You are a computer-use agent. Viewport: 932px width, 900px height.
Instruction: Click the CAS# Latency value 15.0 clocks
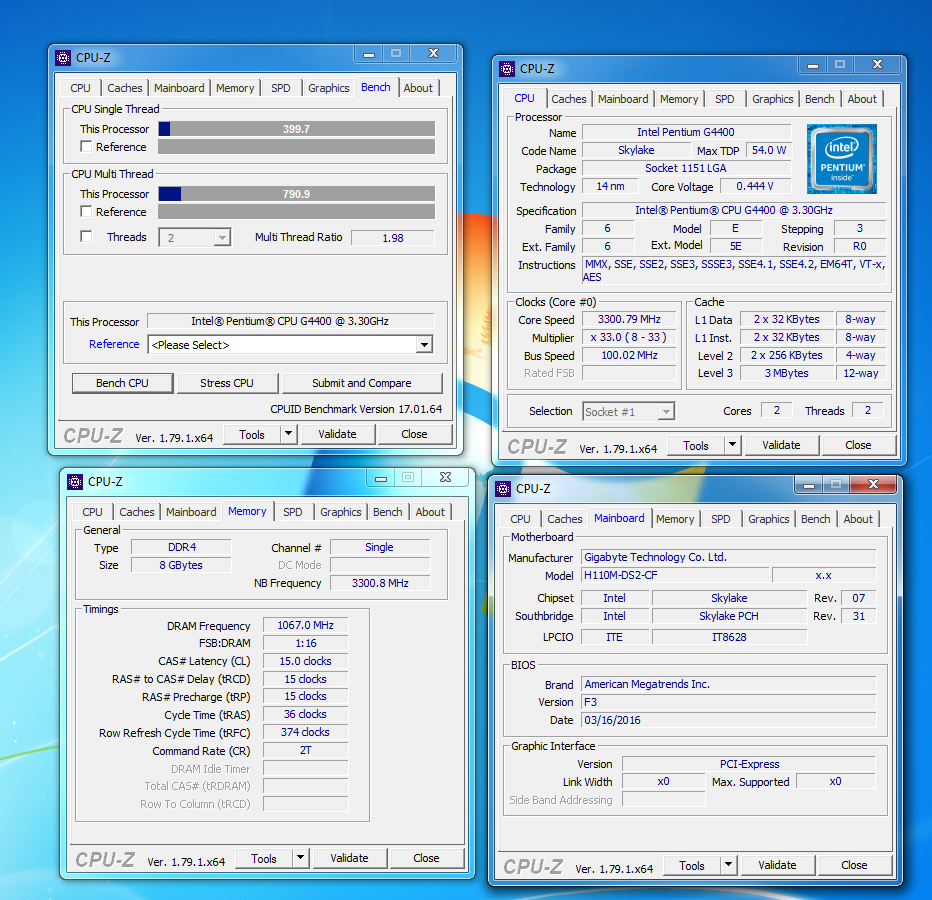pos(306,661)
